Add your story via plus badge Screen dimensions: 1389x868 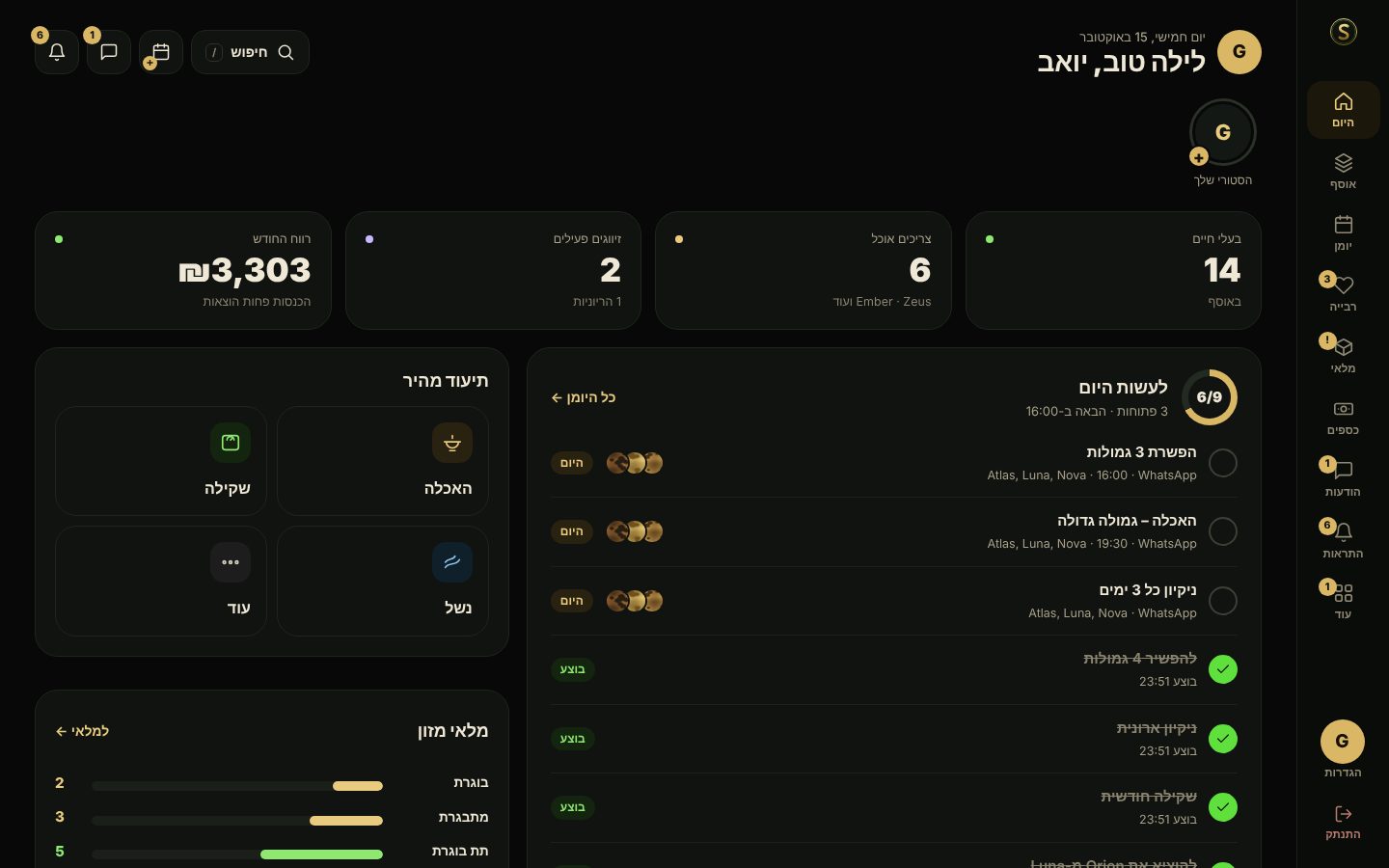pos(1199,157)
